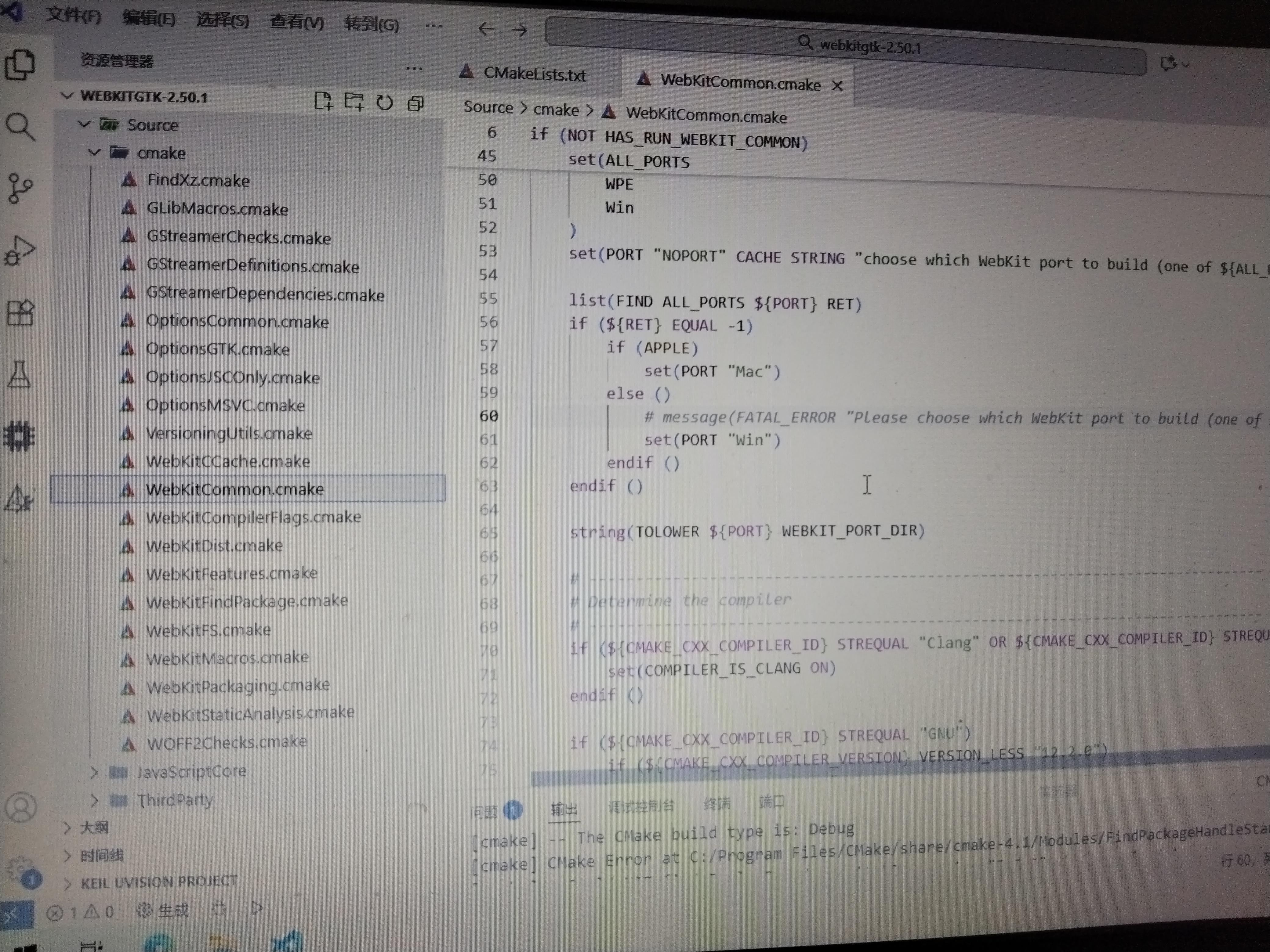Open the Testing flask icon view

(20, 375)
